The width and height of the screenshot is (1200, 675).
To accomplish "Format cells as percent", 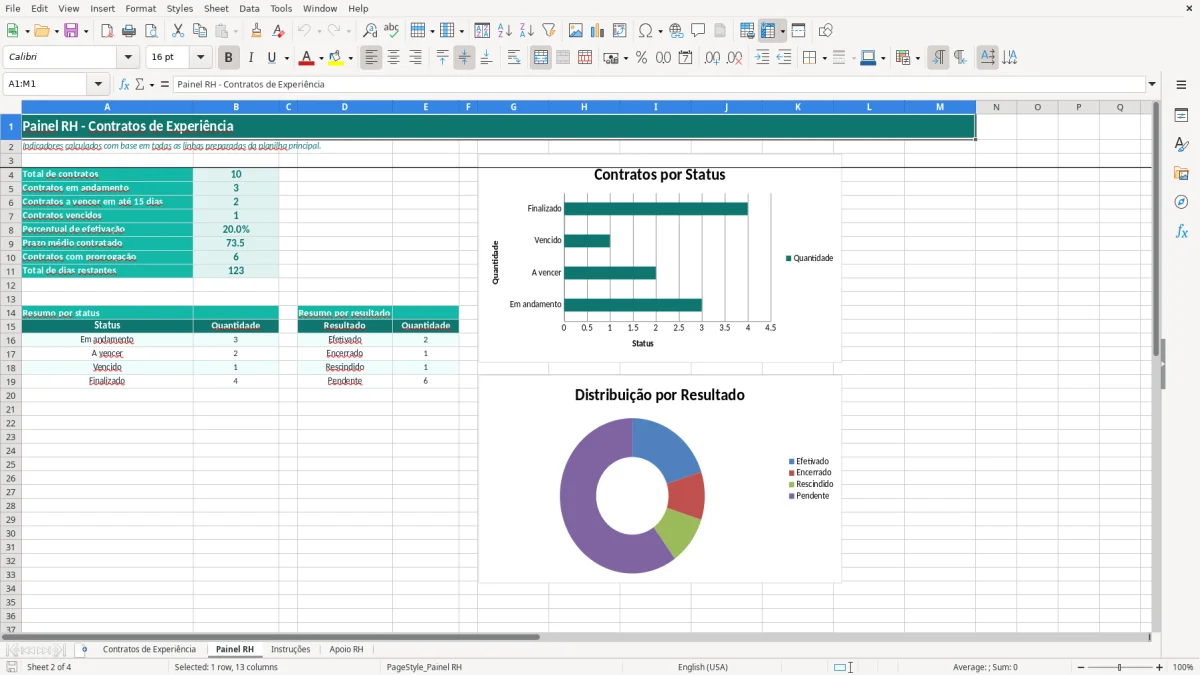I will 642,58.
